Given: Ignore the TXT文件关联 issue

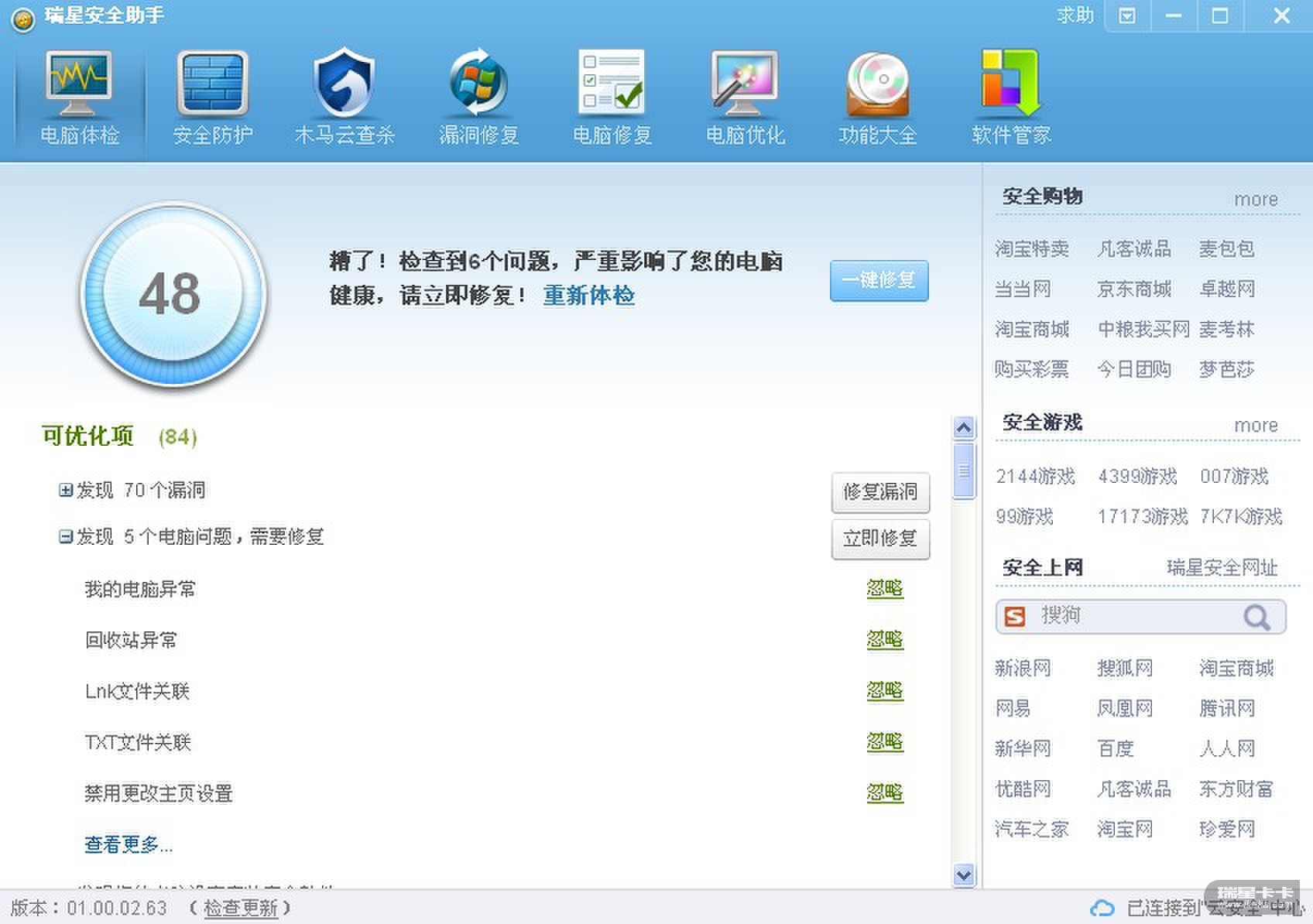Looking at the screenshot, I should [885, 742].
